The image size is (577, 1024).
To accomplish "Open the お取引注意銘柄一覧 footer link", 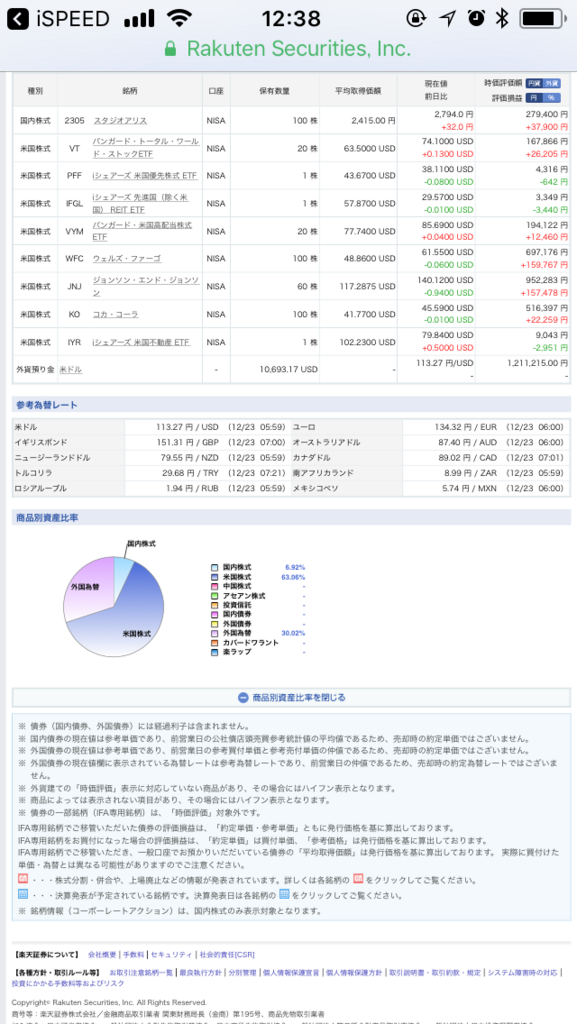I will tap(141, 972).
